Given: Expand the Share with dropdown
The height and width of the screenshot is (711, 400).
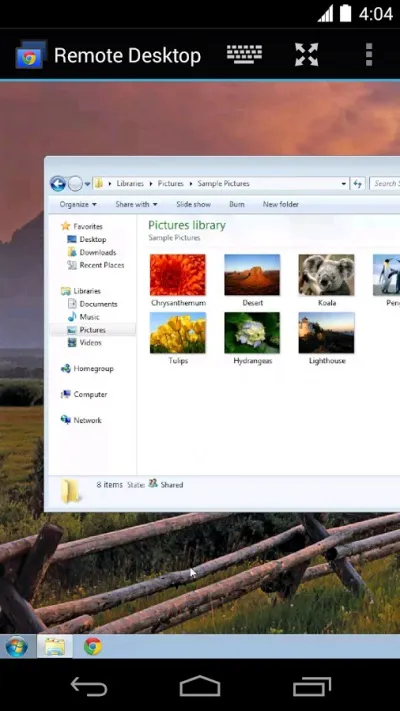Looking at the screenshot, I should [137, 205].
